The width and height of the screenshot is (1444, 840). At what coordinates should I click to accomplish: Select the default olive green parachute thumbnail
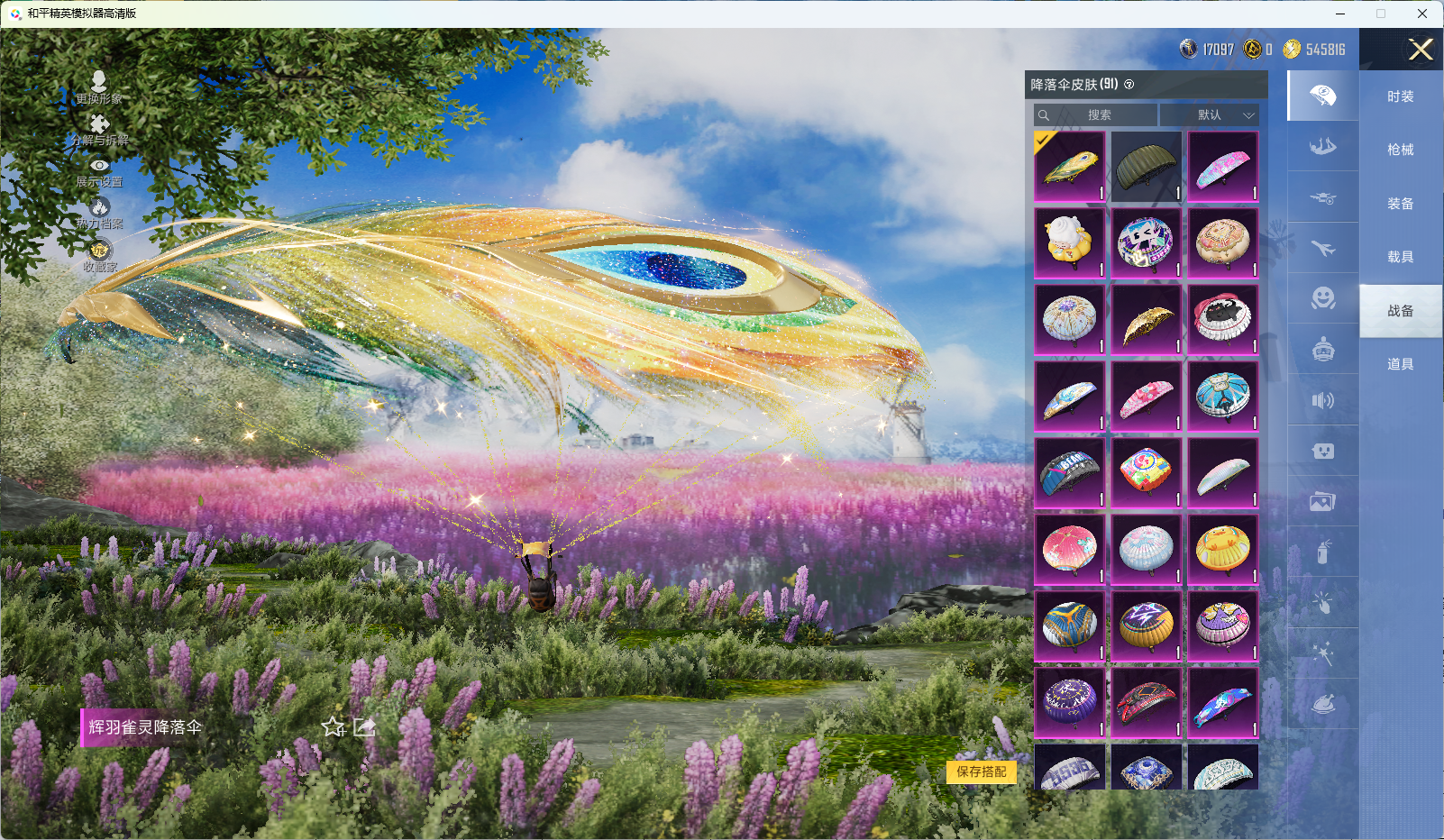tap(1146, 167)
